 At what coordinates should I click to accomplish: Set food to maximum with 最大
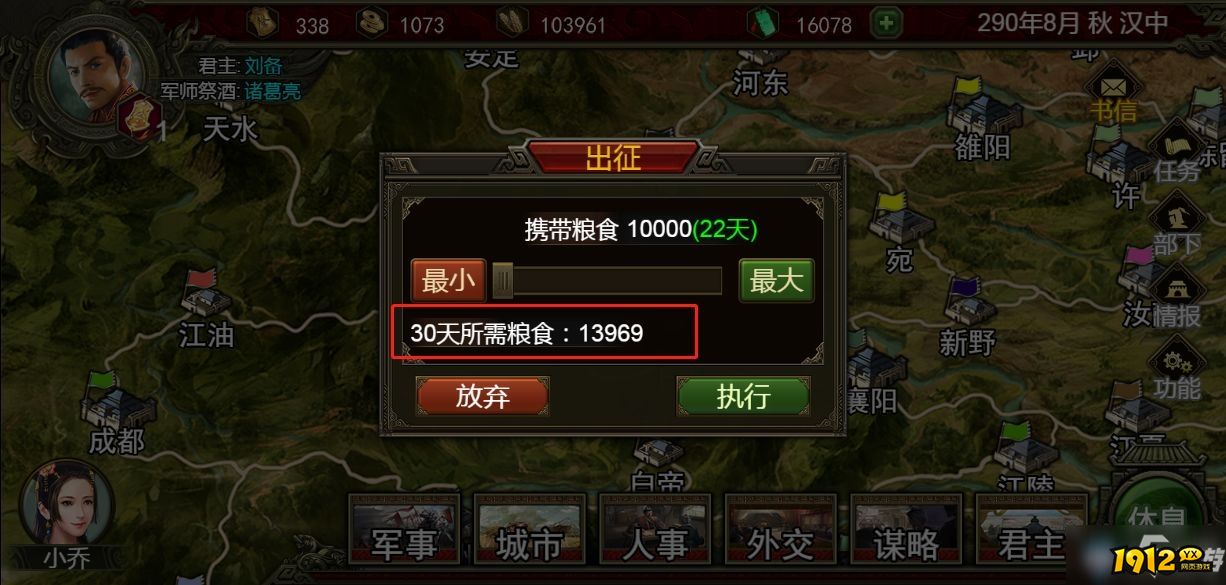tap(777, 281)
